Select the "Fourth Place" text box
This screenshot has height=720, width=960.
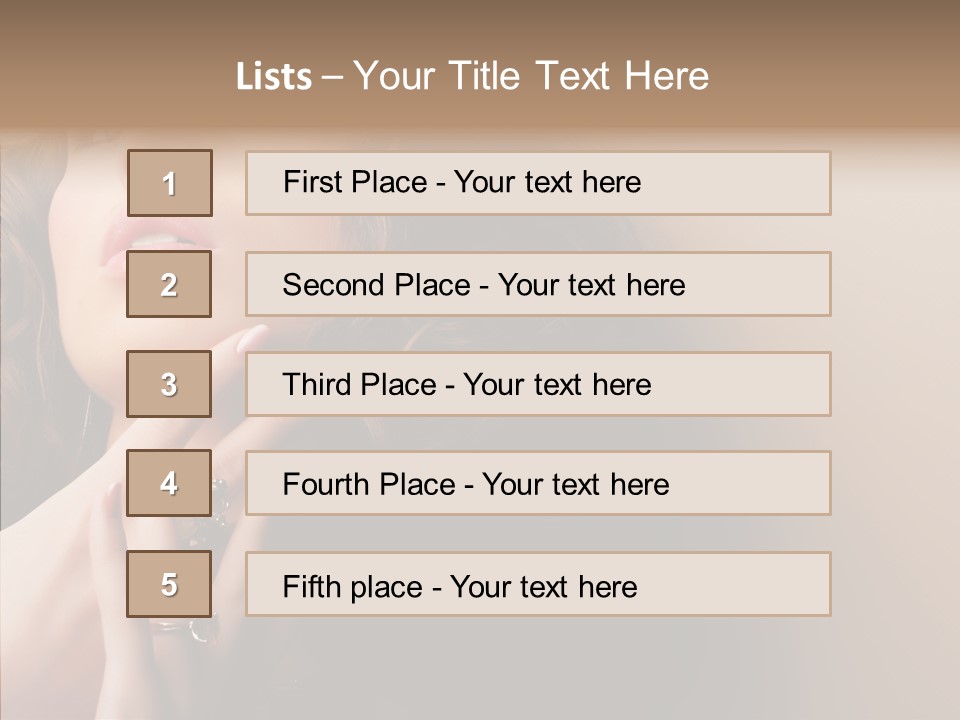pyautogui.click(x=538, y=484)
